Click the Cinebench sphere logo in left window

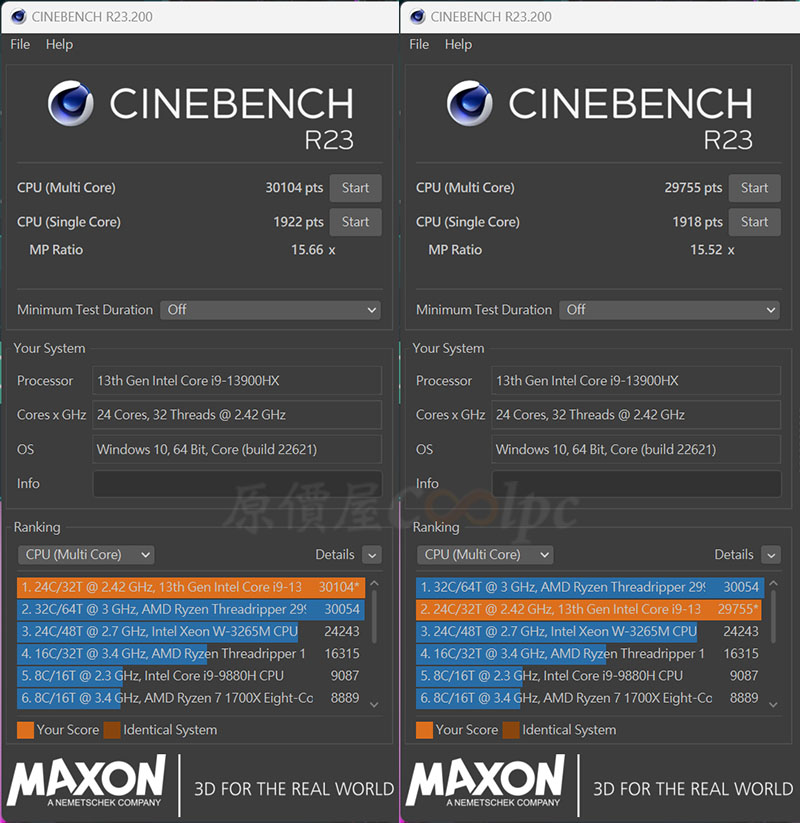[x=71, y=103]
